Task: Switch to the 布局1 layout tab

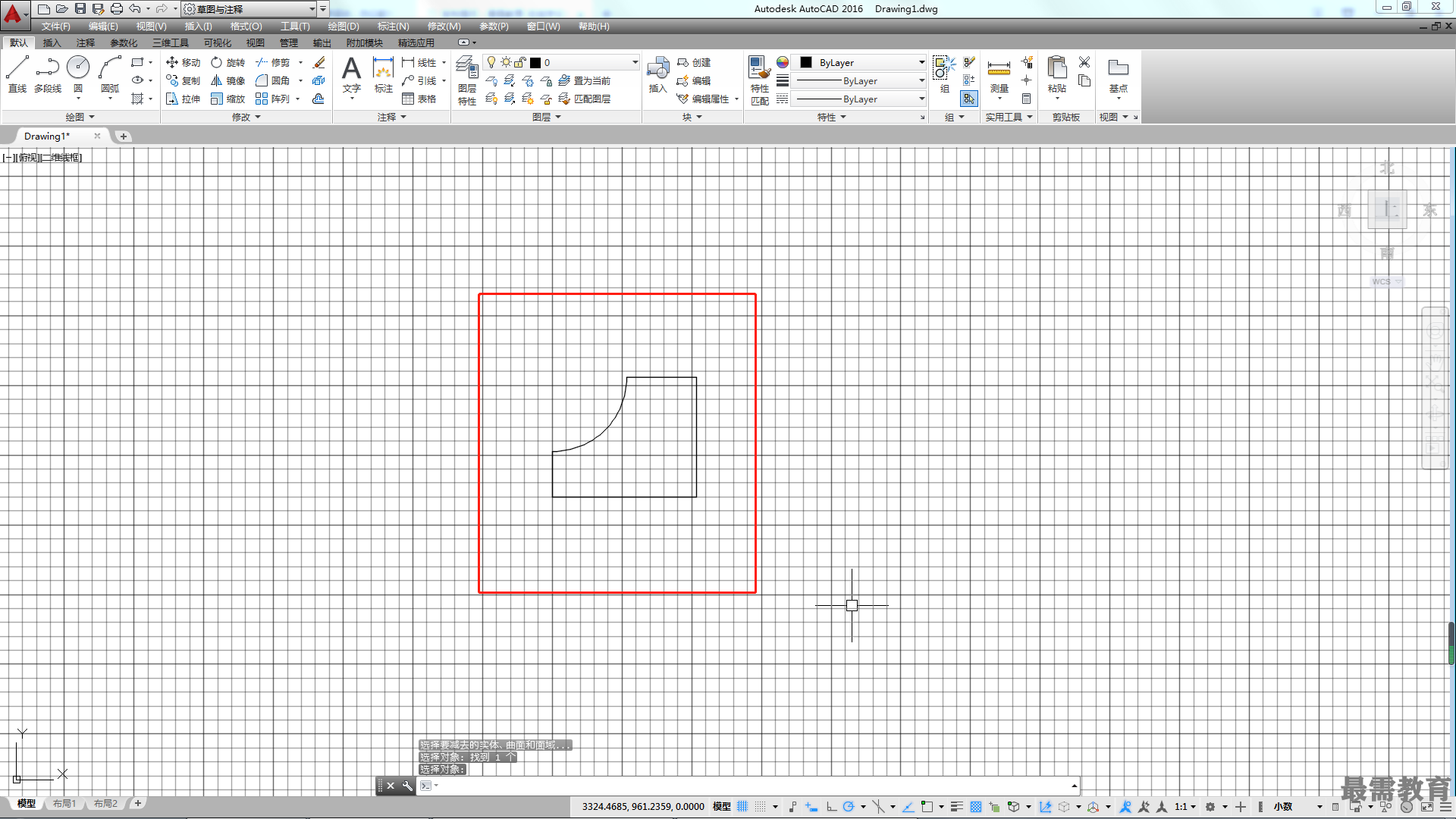Action: 64,804
